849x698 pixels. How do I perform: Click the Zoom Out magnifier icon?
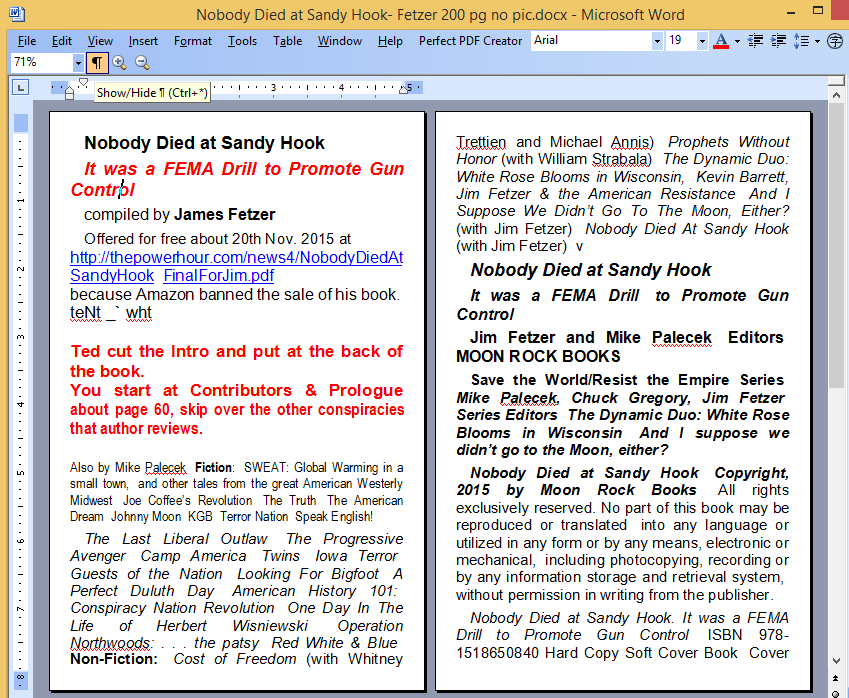[142, 63]
